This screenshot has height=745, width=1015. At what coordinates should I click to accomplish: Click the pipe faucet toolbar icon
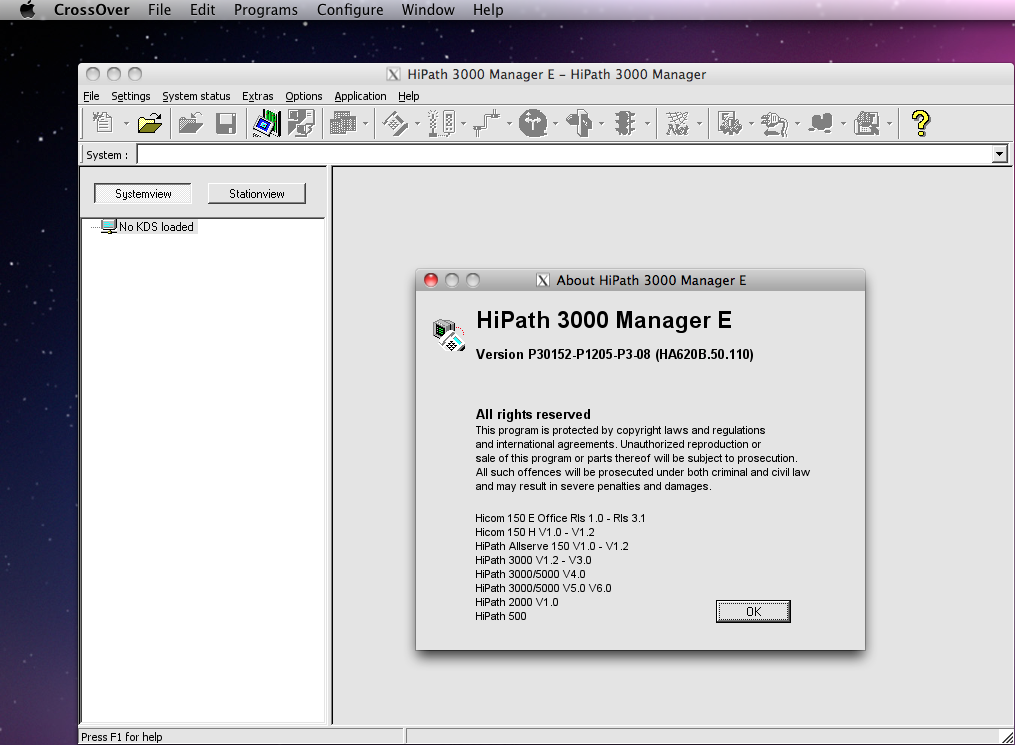487,123
